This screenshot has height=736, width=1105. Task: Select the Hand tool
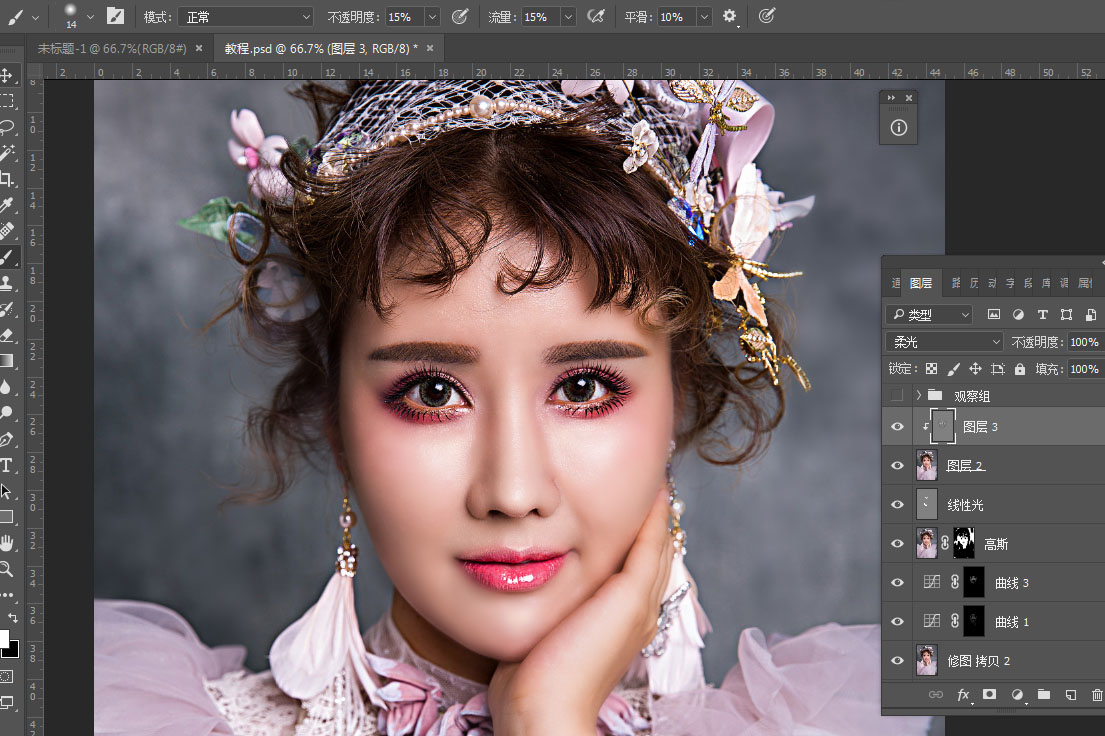coord(7,543)
